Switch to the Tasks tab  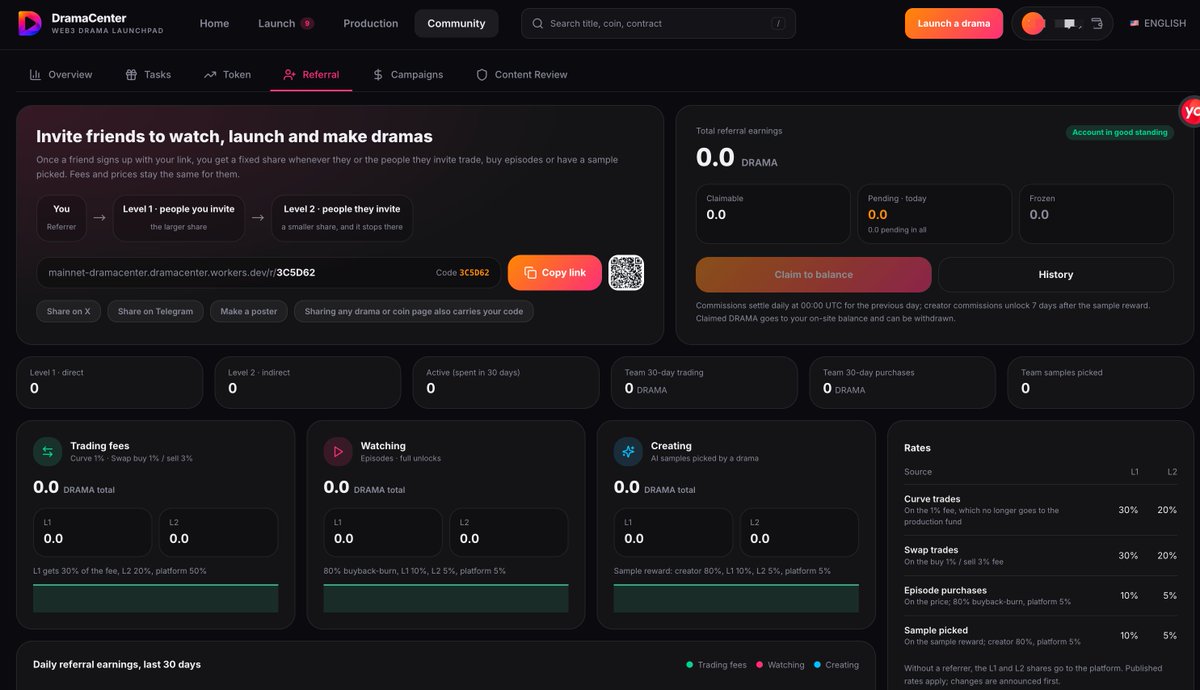pos(148,74)
